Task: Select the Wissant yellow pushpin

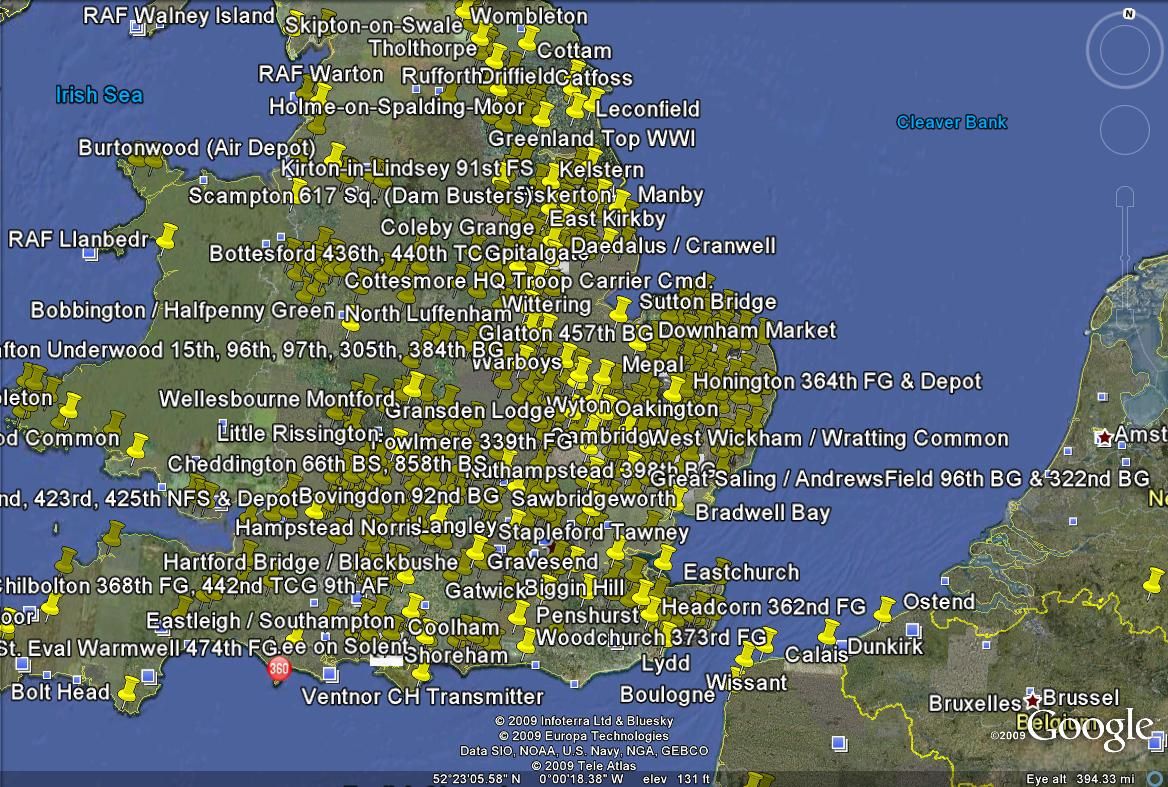Action: pos(745,654)
